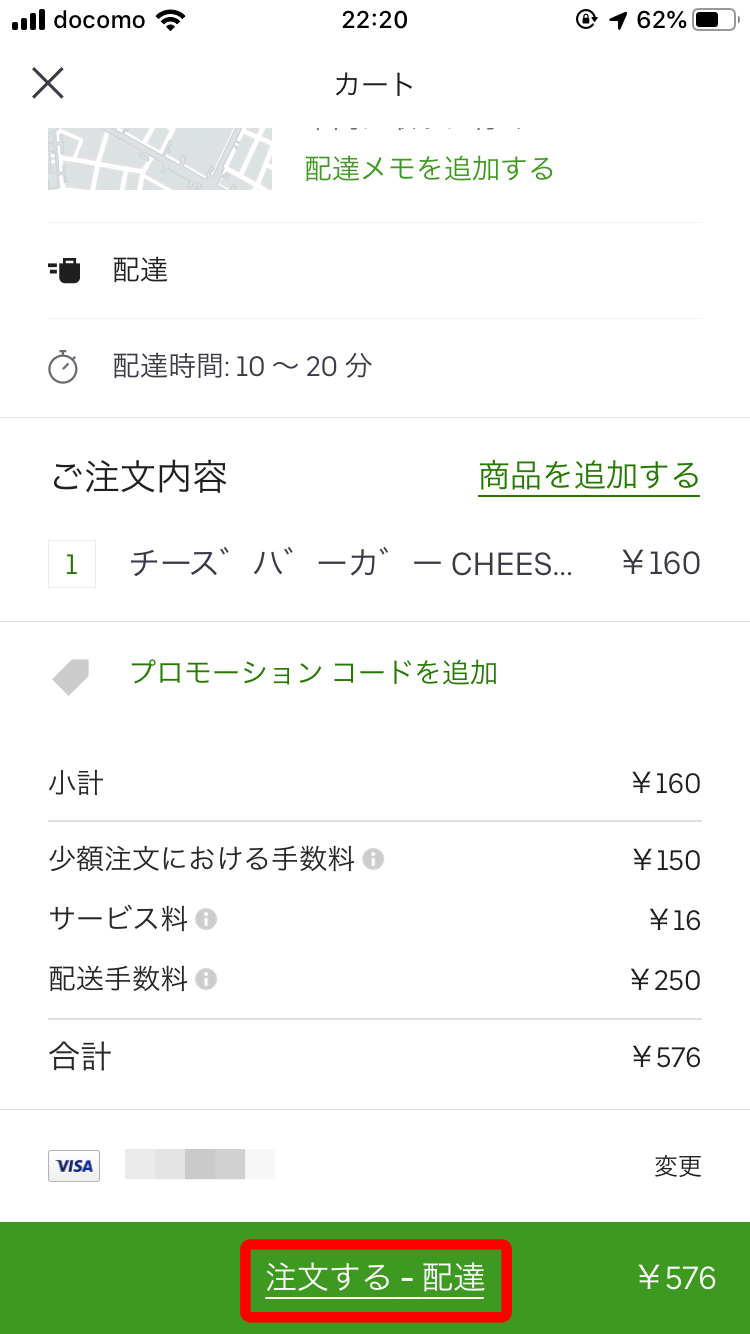The image size is (750, 1334).
Task: Tap info icon beside サービス料
Action: 206,919
